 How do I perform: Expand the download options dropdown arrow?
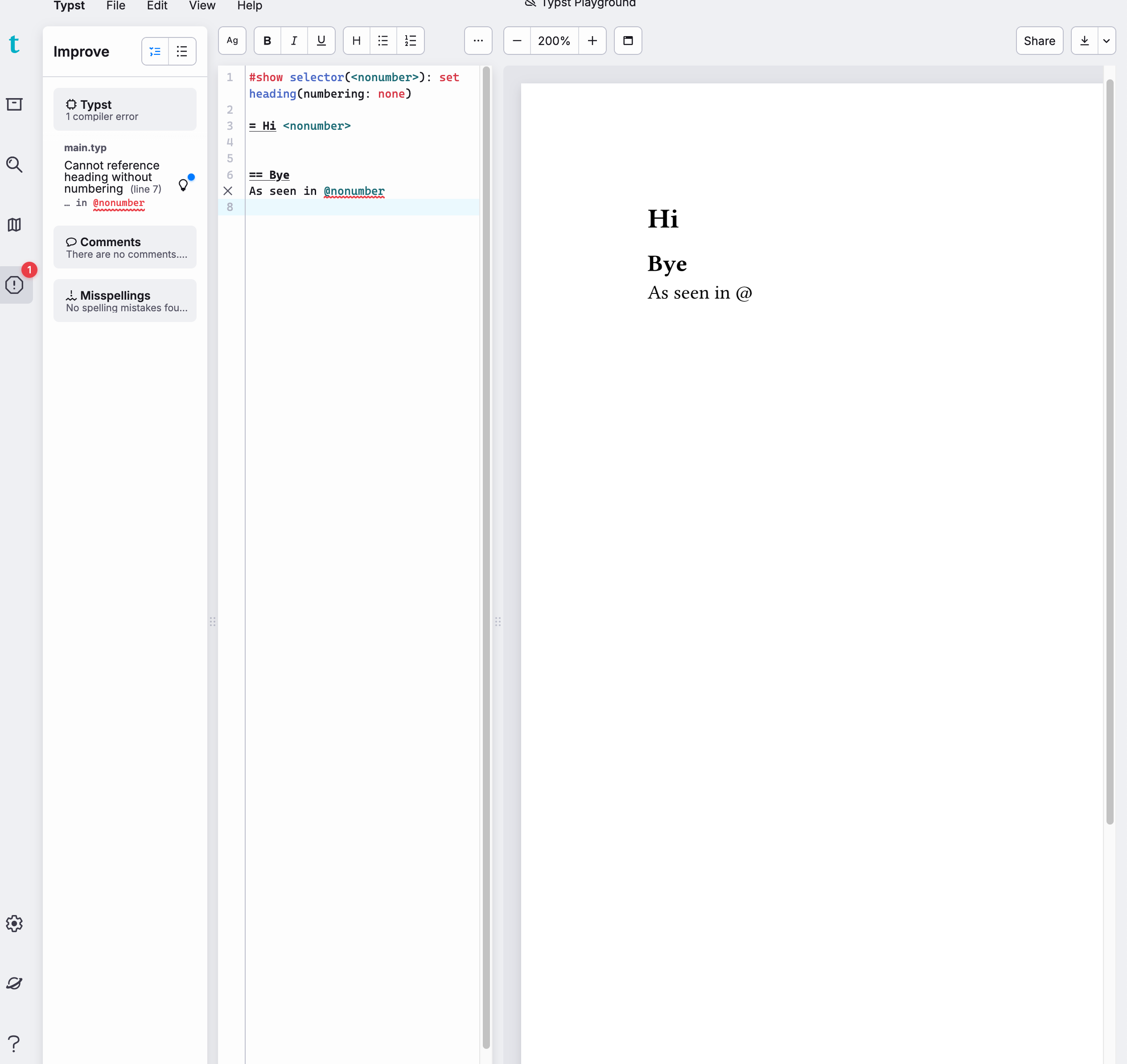[x=1106, y=41]
